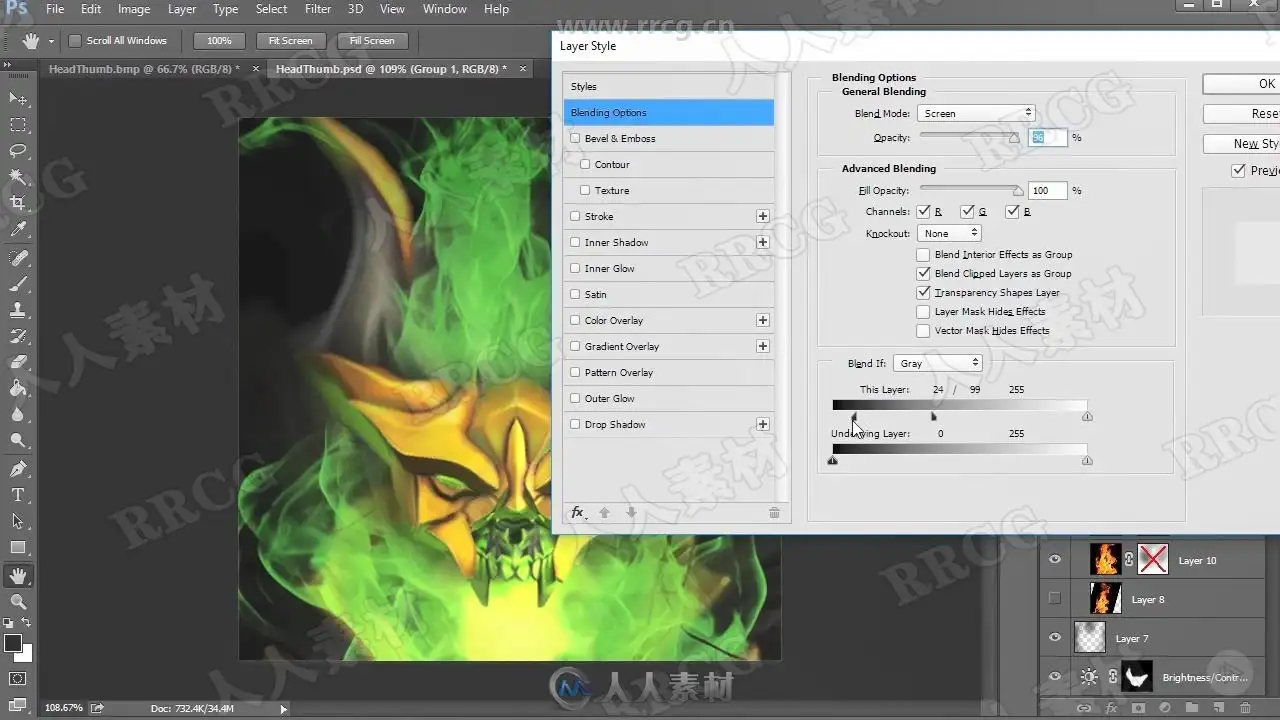Image resolution: width=1280 pixels, height=720 pixels.
Task: Hide Layer 10 using its eye icon
Action: pyautogui.click(x=1054, y=560)
